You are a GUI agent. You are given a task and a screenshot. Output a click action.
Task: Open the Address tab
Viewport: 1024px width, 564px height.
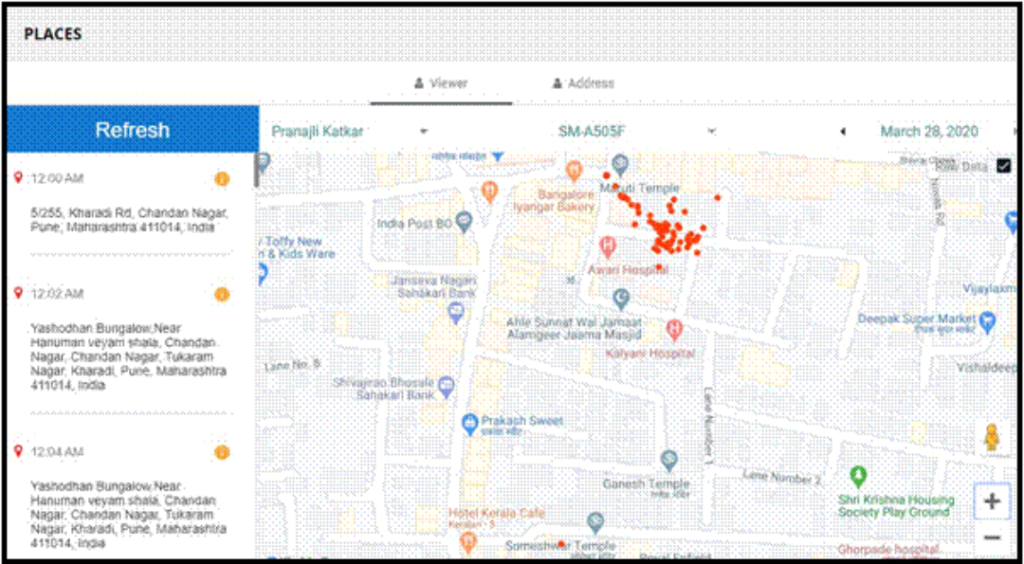[583, 84]
